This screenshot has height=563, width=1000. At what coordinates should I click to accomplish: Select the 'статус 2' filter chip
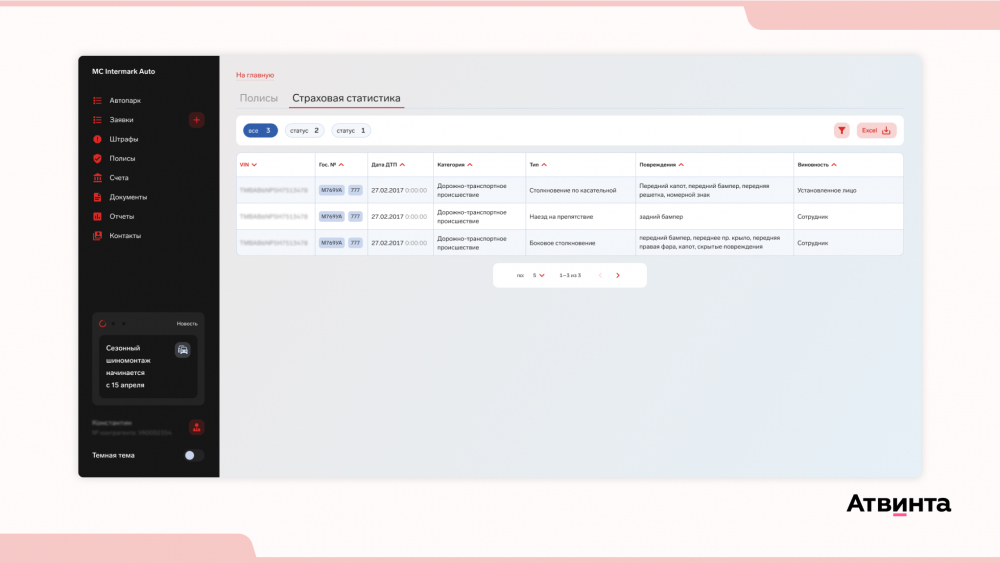(304, 131)
